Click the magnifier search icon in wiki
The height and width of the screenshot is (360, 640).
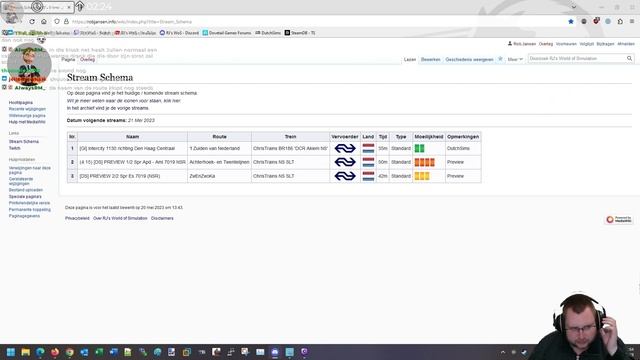629,59
